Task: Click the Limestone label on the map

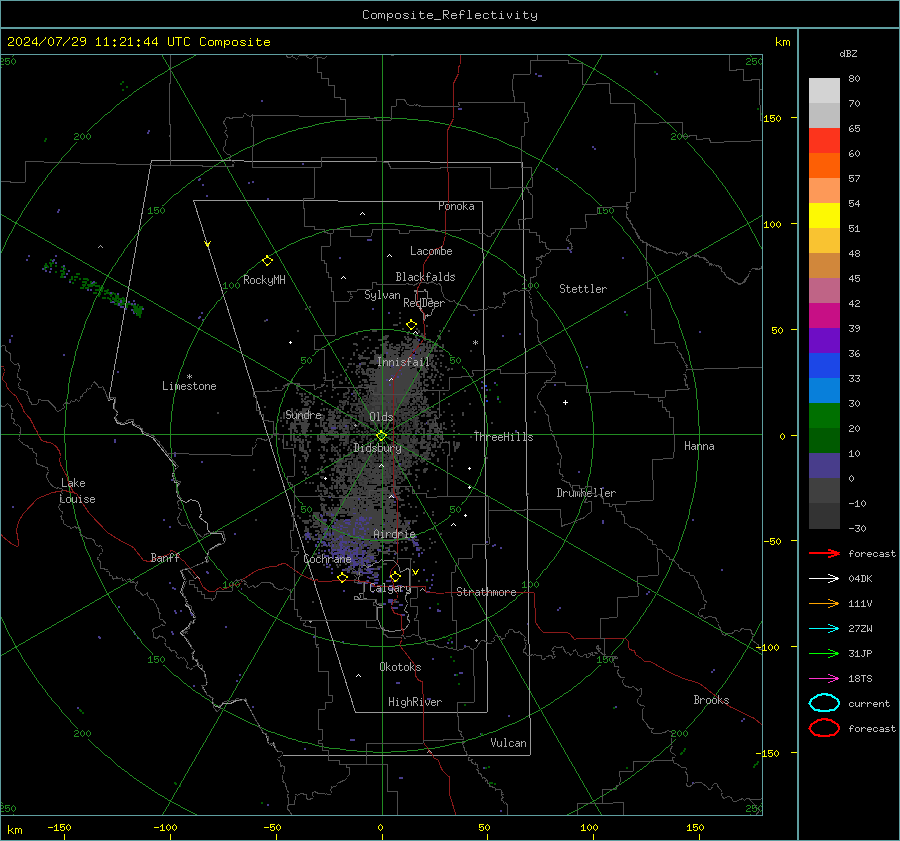Action: 189,386
